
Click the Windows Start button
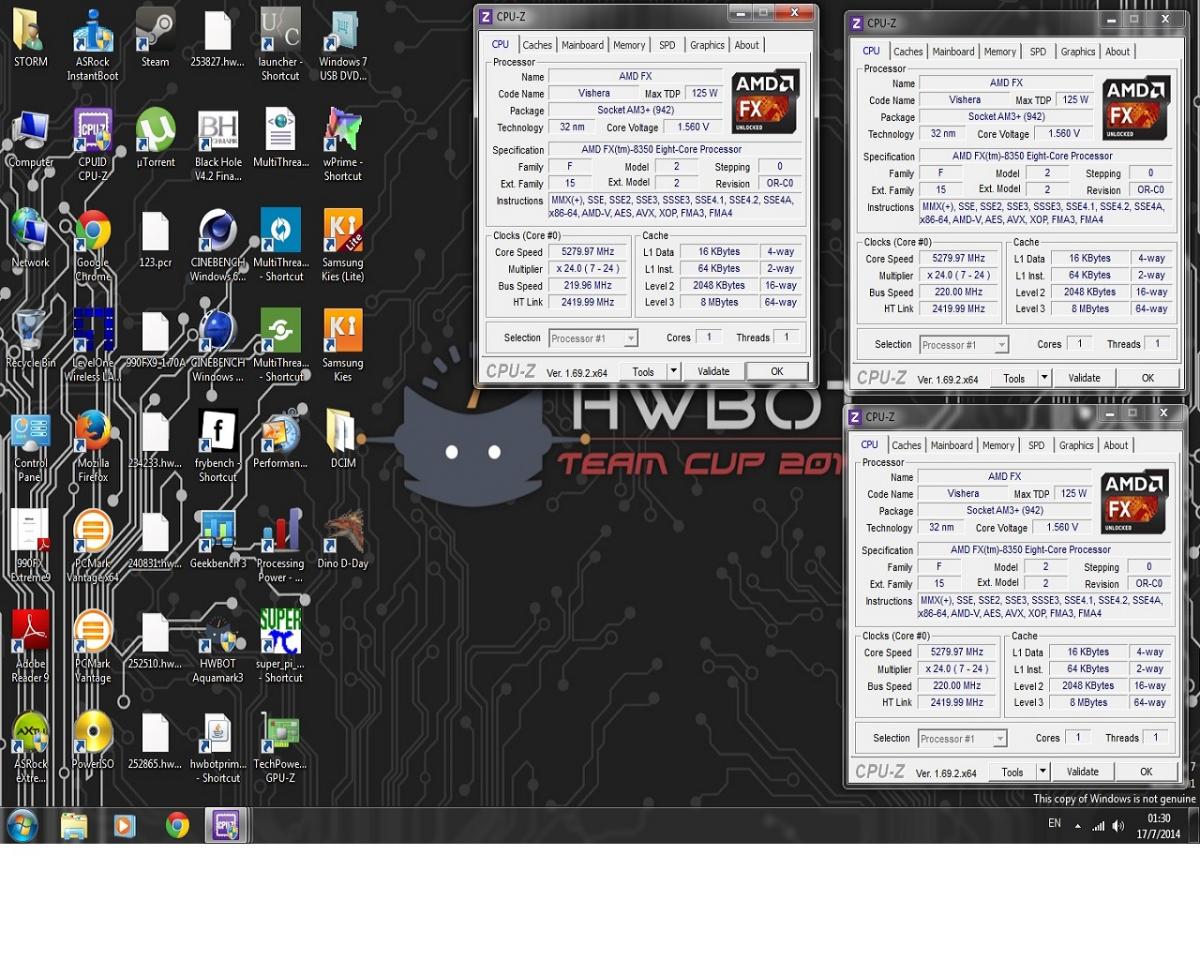22,826
